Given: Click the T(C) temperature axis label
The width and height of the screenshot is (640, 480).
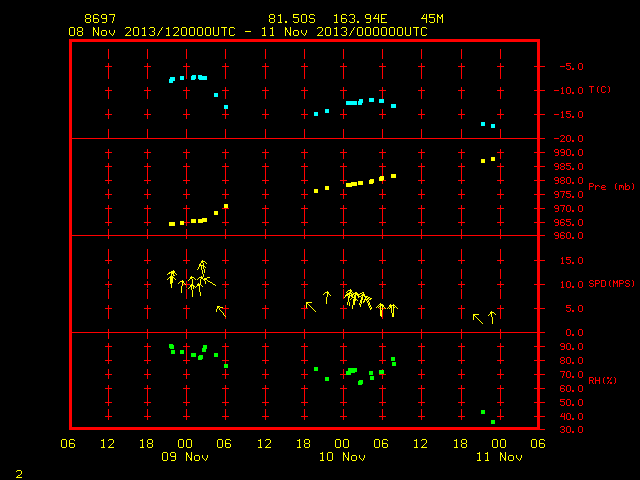Looking at the screenshot, I should coord(600,90).
